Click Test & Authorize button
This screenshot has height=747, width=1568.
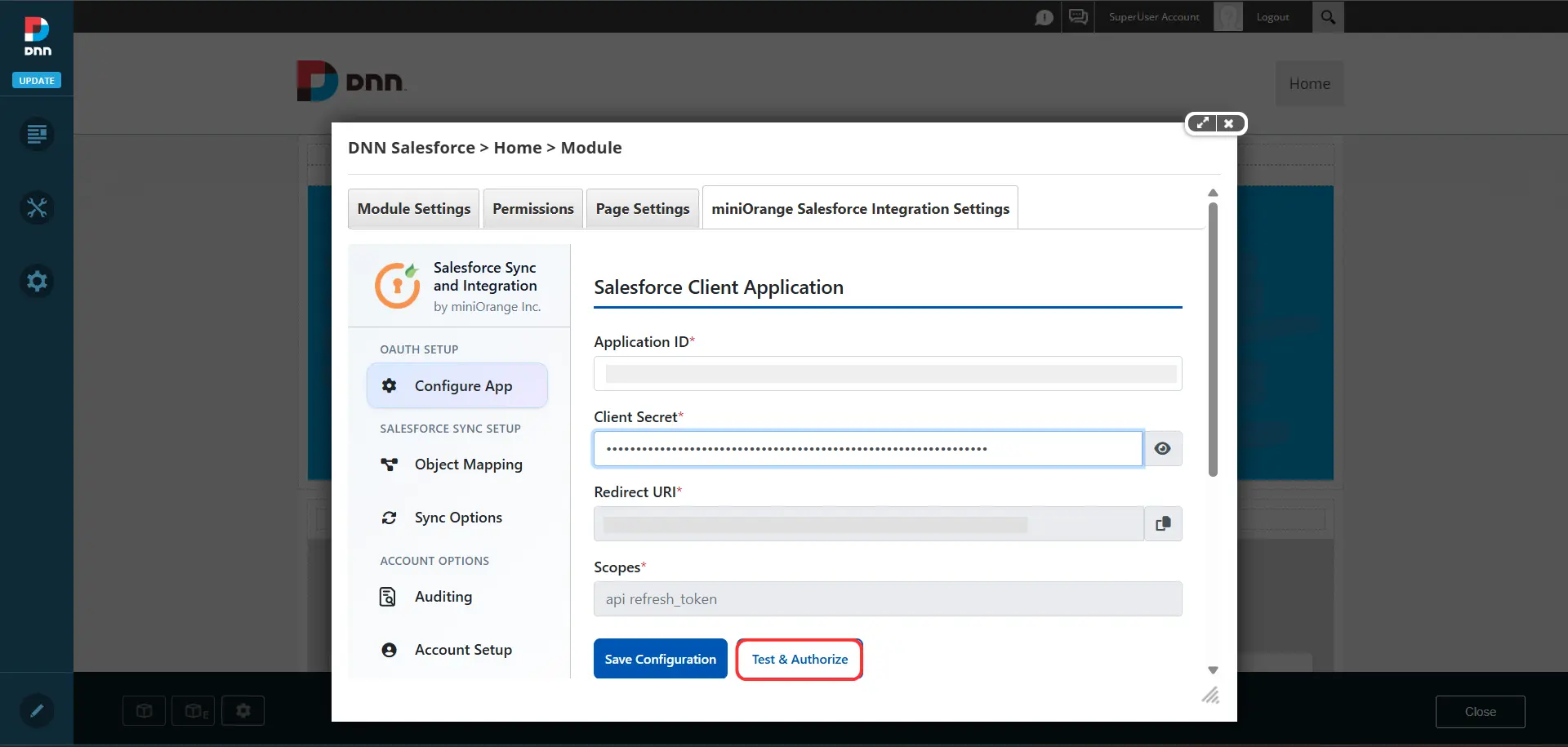click(800, 659)
